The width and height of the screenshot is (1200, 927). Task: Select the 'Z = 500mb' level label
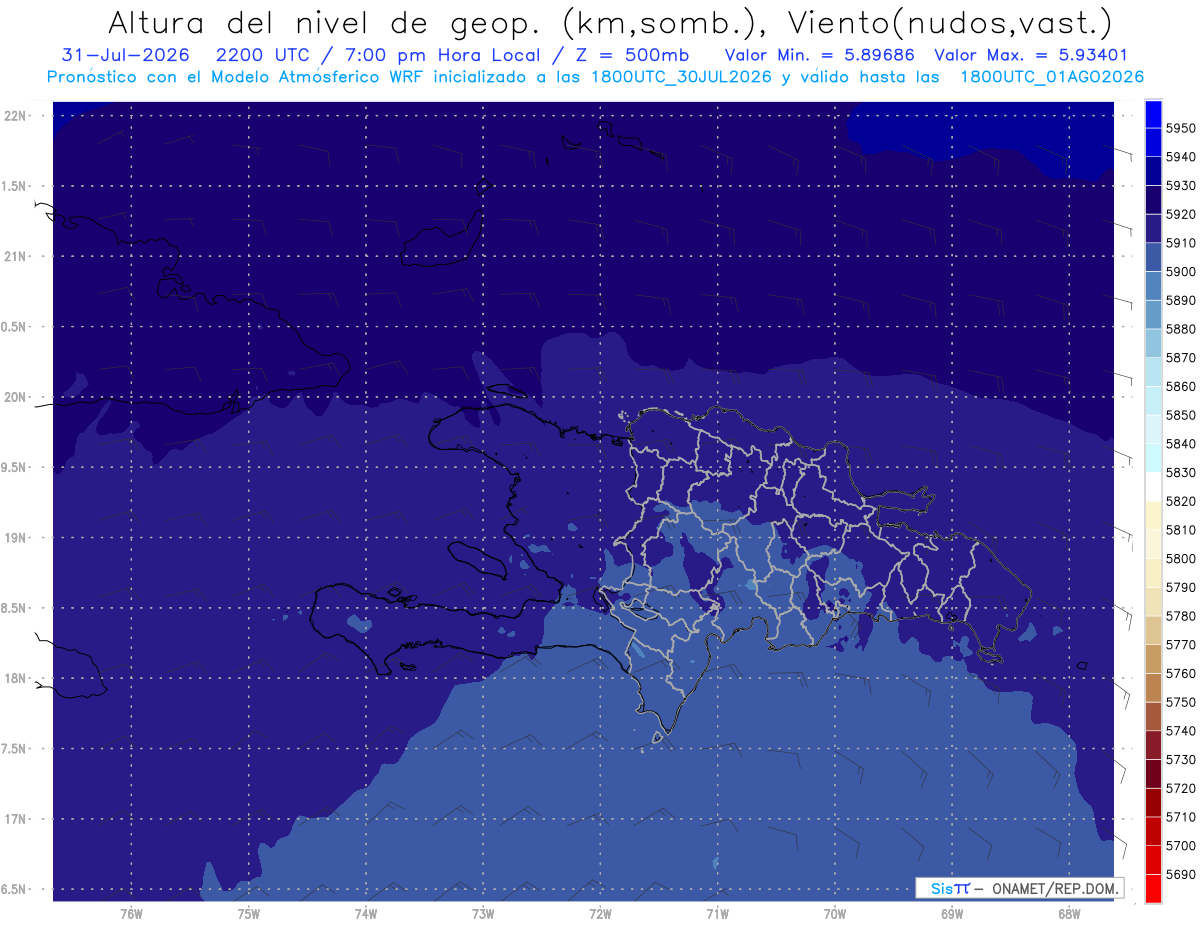coord(632,55)
